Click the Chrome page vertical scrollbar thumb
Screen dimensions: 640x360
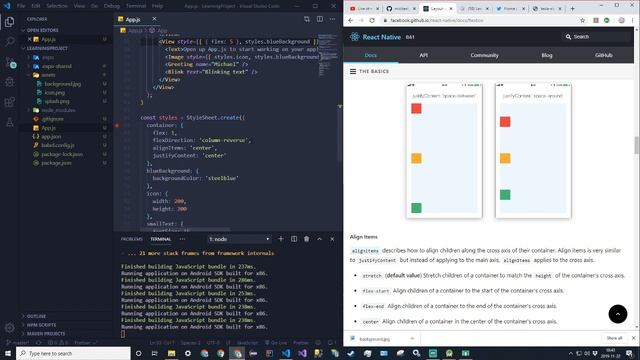(636, 145)
